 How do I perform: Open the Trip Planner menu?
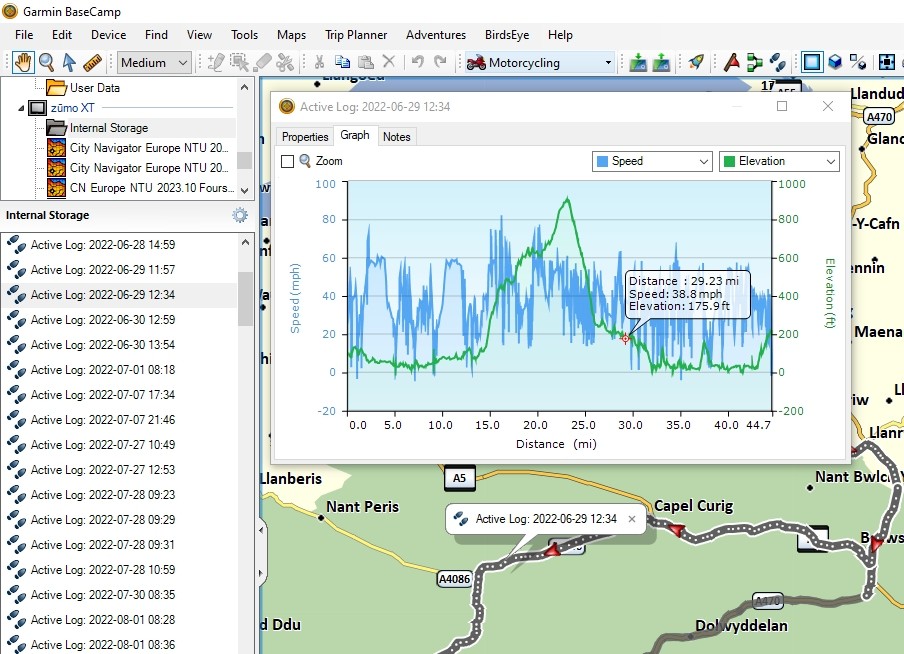coord(356,35)
